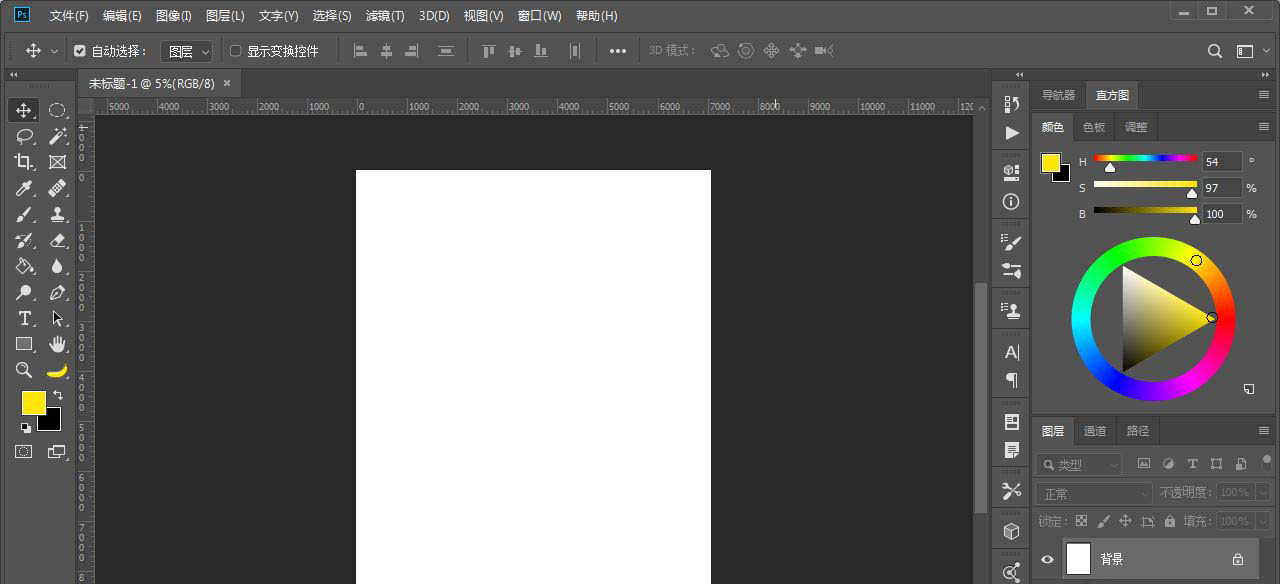1280x584 pixels.
Task: Switch to the 通道 tab
Action: pos(1095,431)
